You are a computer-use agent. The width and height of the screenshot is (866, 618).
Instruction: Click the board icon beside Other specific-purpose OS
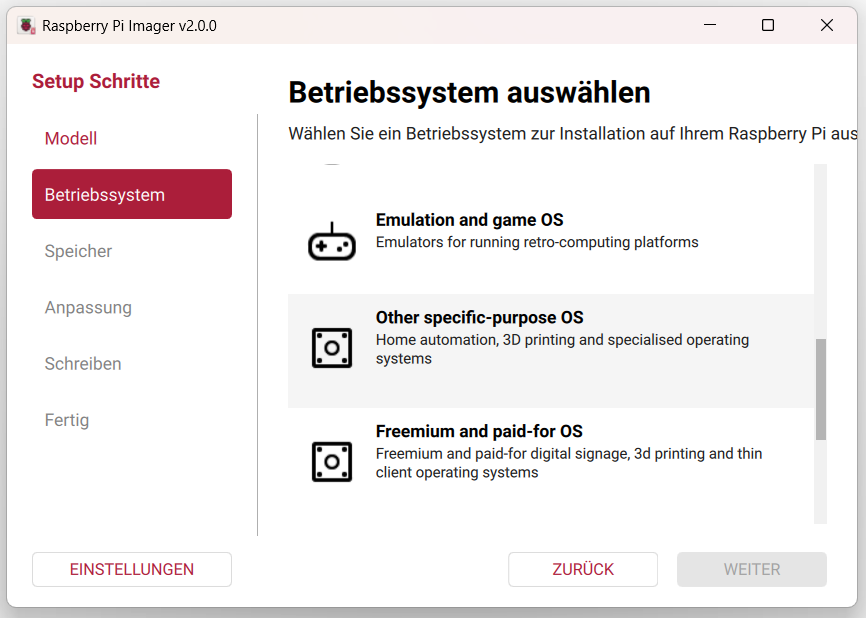331,348
